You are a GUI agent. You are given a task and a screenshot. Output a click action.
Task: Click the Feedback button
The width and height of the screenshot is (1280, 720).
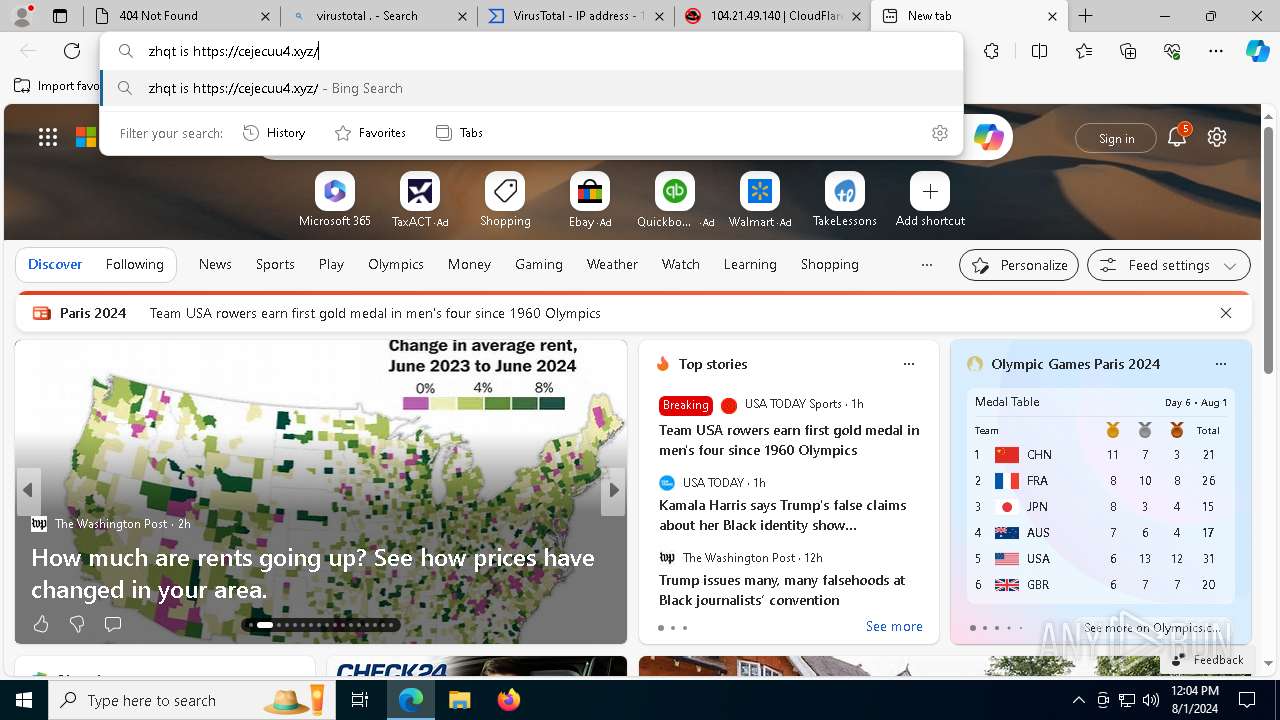click(x=1207, y=660)
